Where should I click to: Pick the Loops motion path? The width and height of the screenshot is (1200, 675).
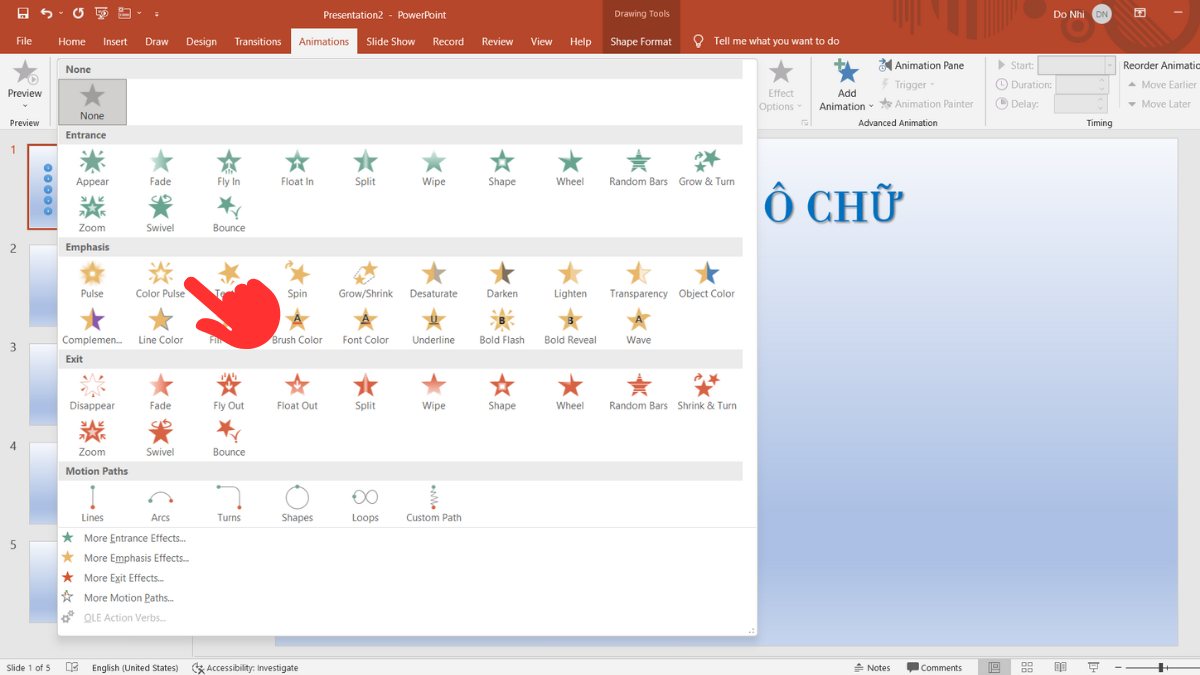tap(365, 504)
